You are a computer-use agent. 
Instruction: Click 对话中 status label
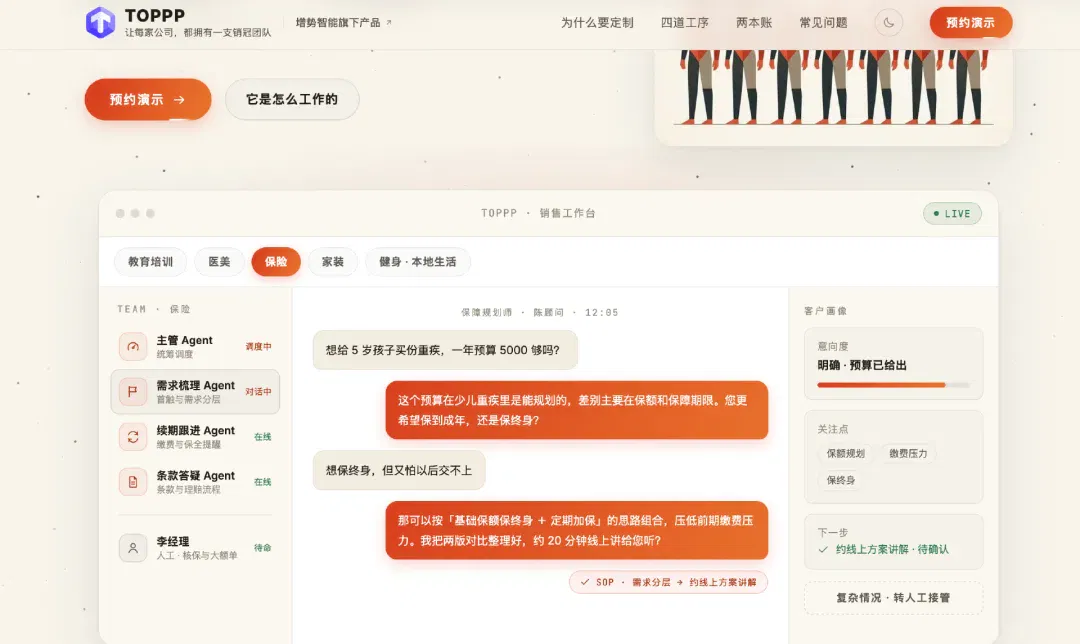click(x=258, y=391)
